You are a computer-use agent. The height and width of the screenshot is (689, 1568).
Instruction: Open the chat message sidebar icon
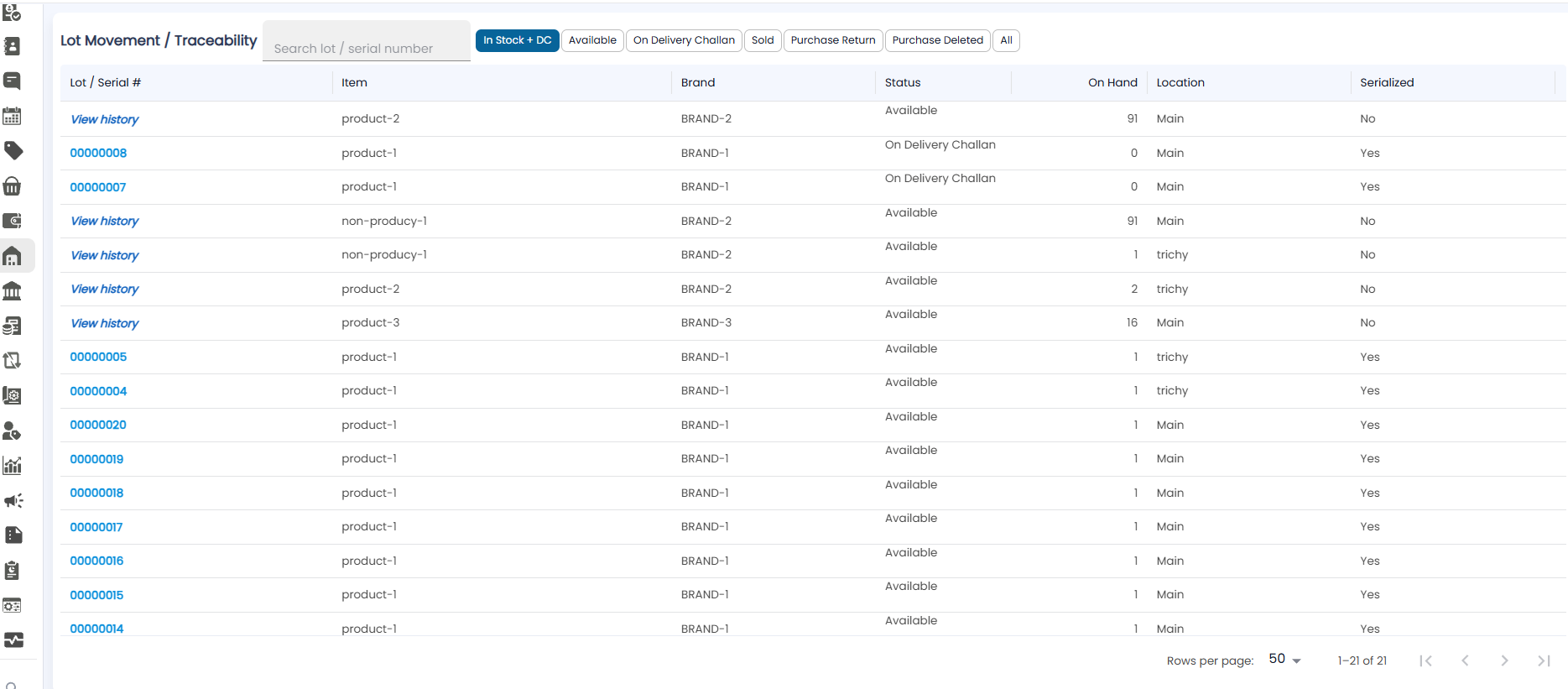click(x=13, y=81)
